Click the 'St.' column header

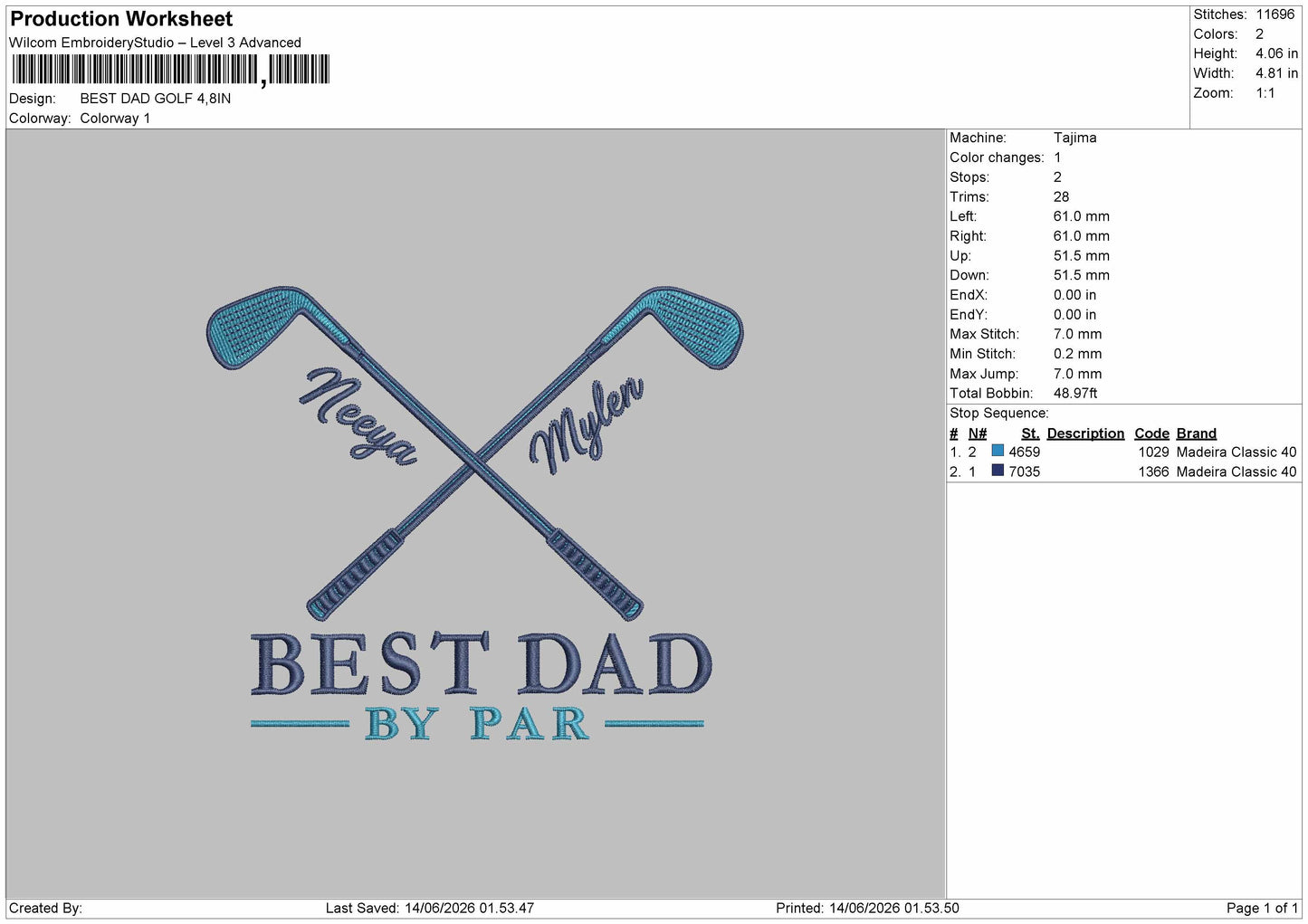pyautogui.click(x=1030, y=433)
